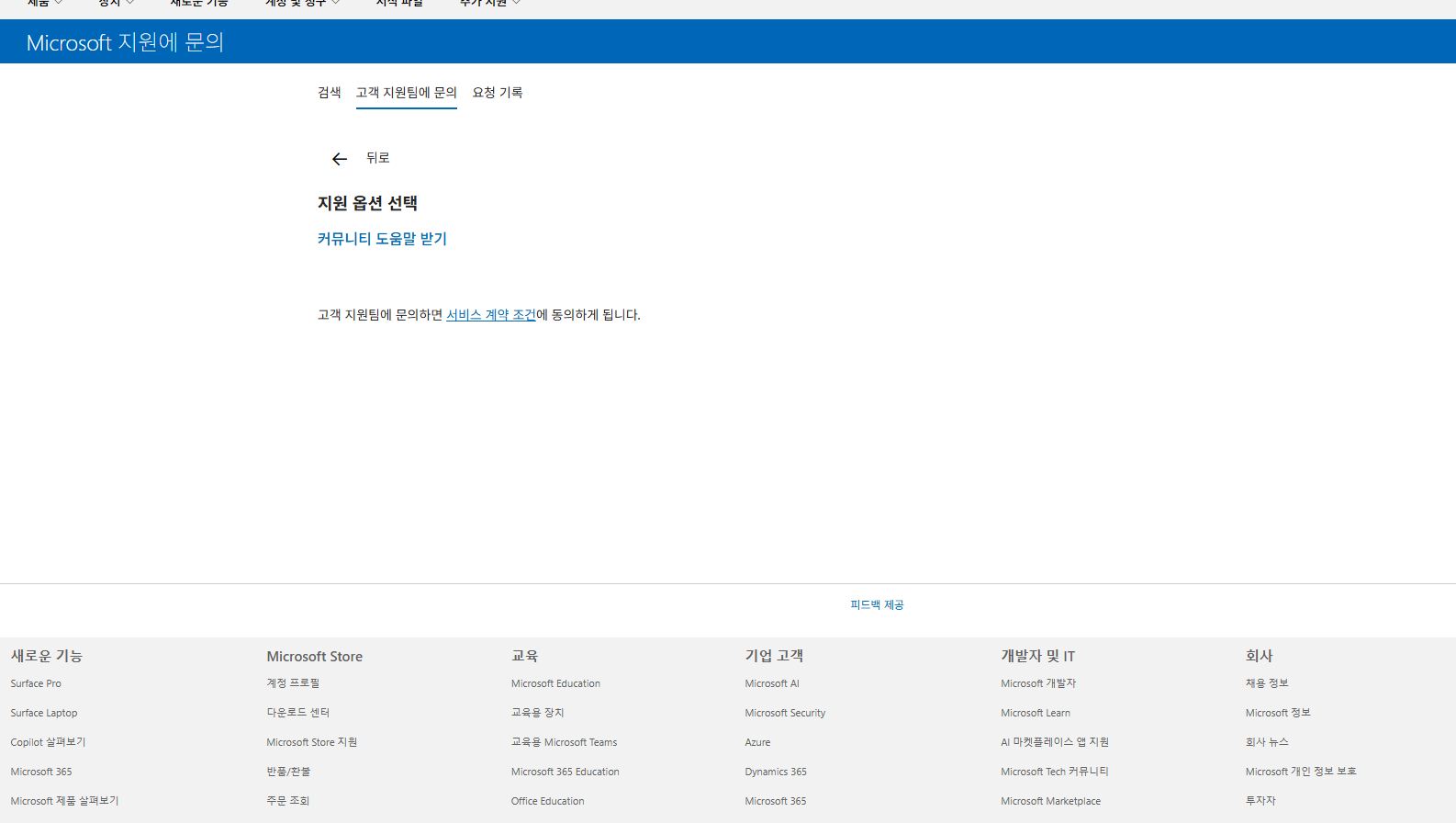
Task: Open AI 마켓플레이스 앱 지원 link
Action: pyautogui.click(x=1055, y=742)
